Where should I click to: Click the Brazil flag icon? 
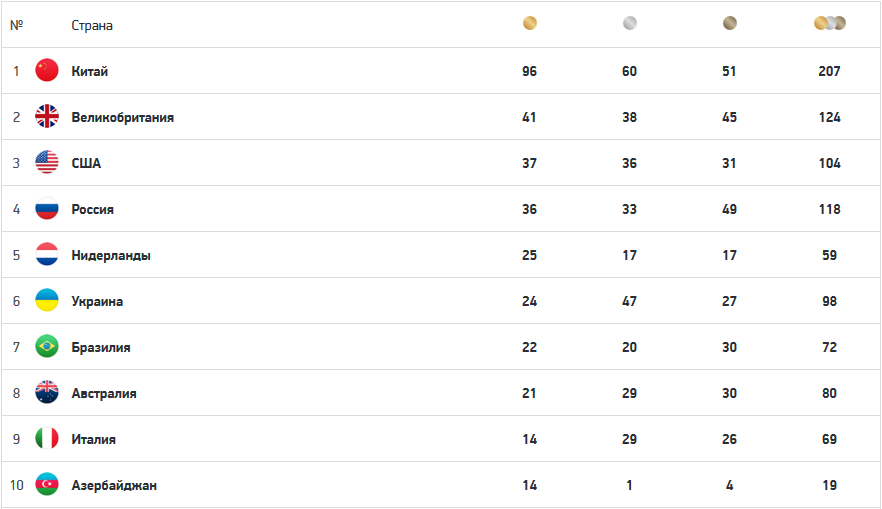(x=47, y=347)
